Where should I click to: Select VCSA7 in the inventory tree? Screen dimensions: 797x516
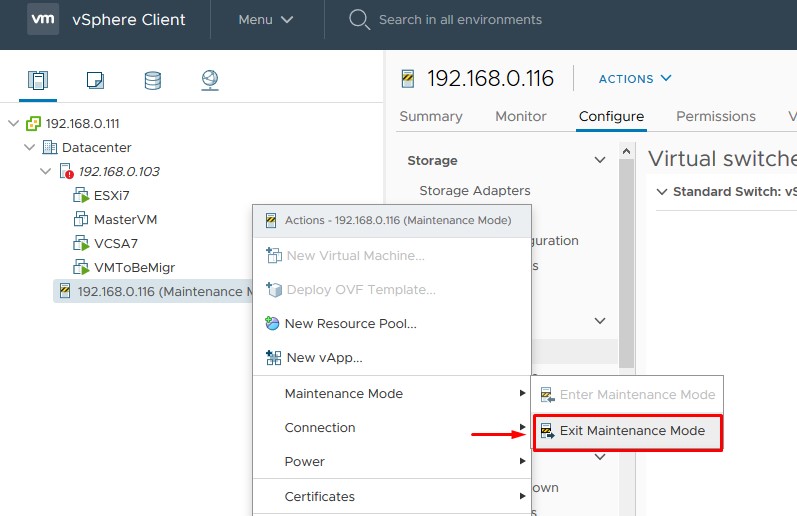[x=115, y=243]
